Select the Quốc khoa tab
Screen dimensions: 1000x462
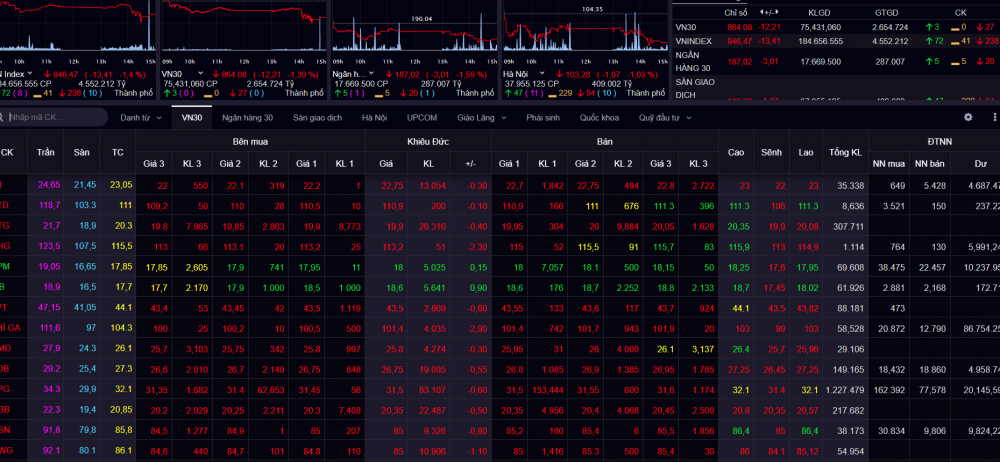[x=599, y=117]
